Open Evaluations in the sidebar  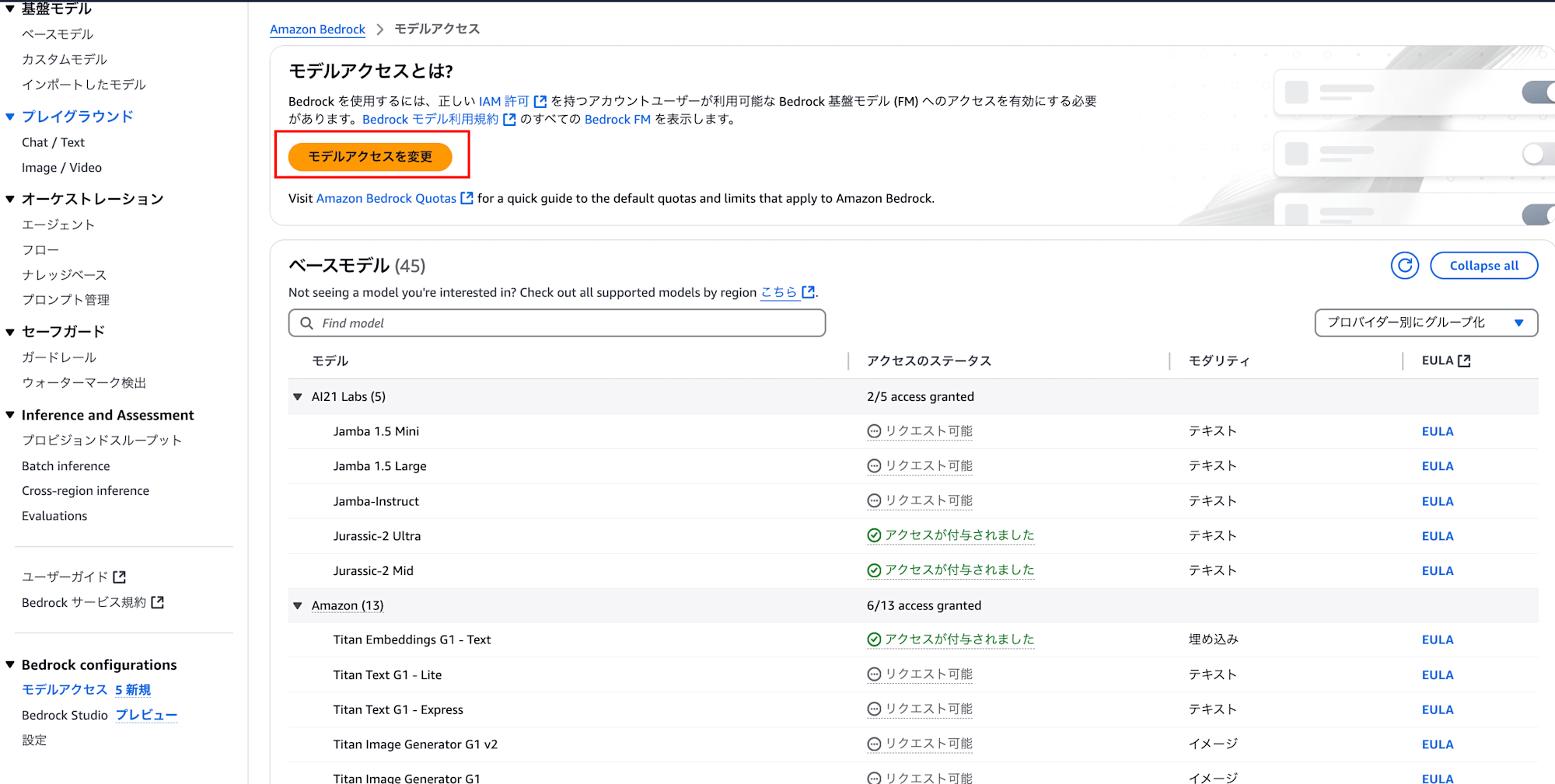pyautogui.click(x=54, y=516)
